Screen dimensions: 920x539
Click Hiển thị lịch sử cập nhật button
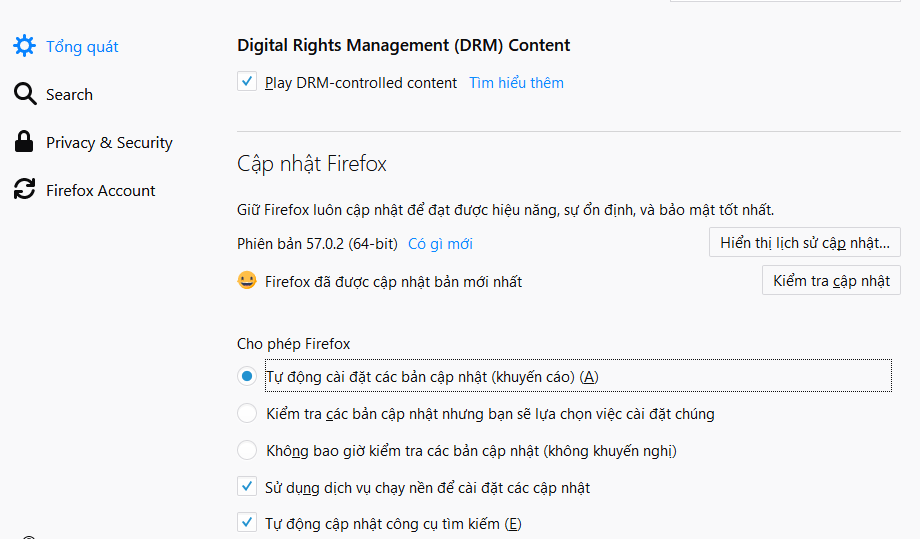coord(804,242)
